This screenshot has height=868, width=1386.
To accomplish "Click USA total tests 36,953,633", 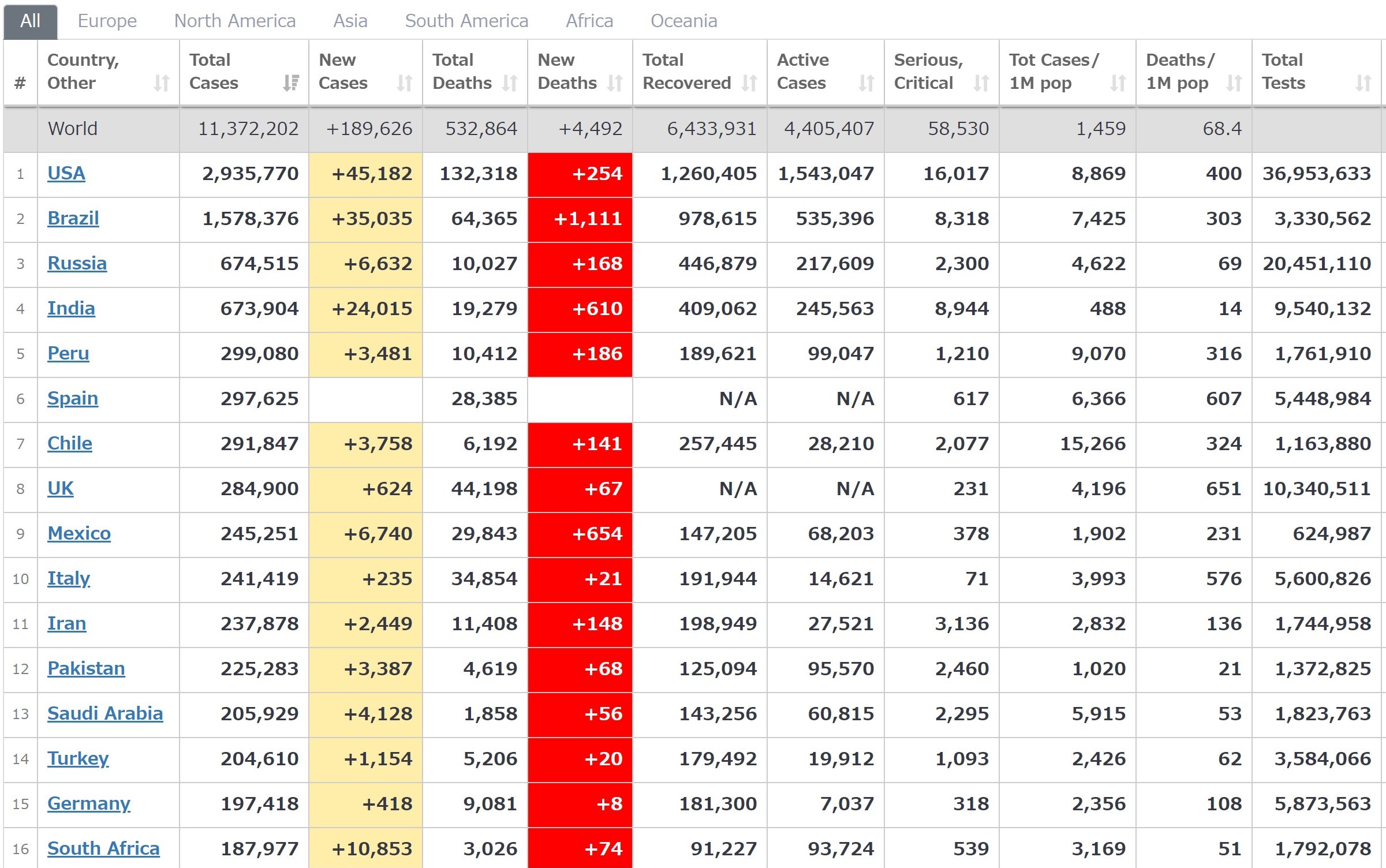I will [1317, 173].
